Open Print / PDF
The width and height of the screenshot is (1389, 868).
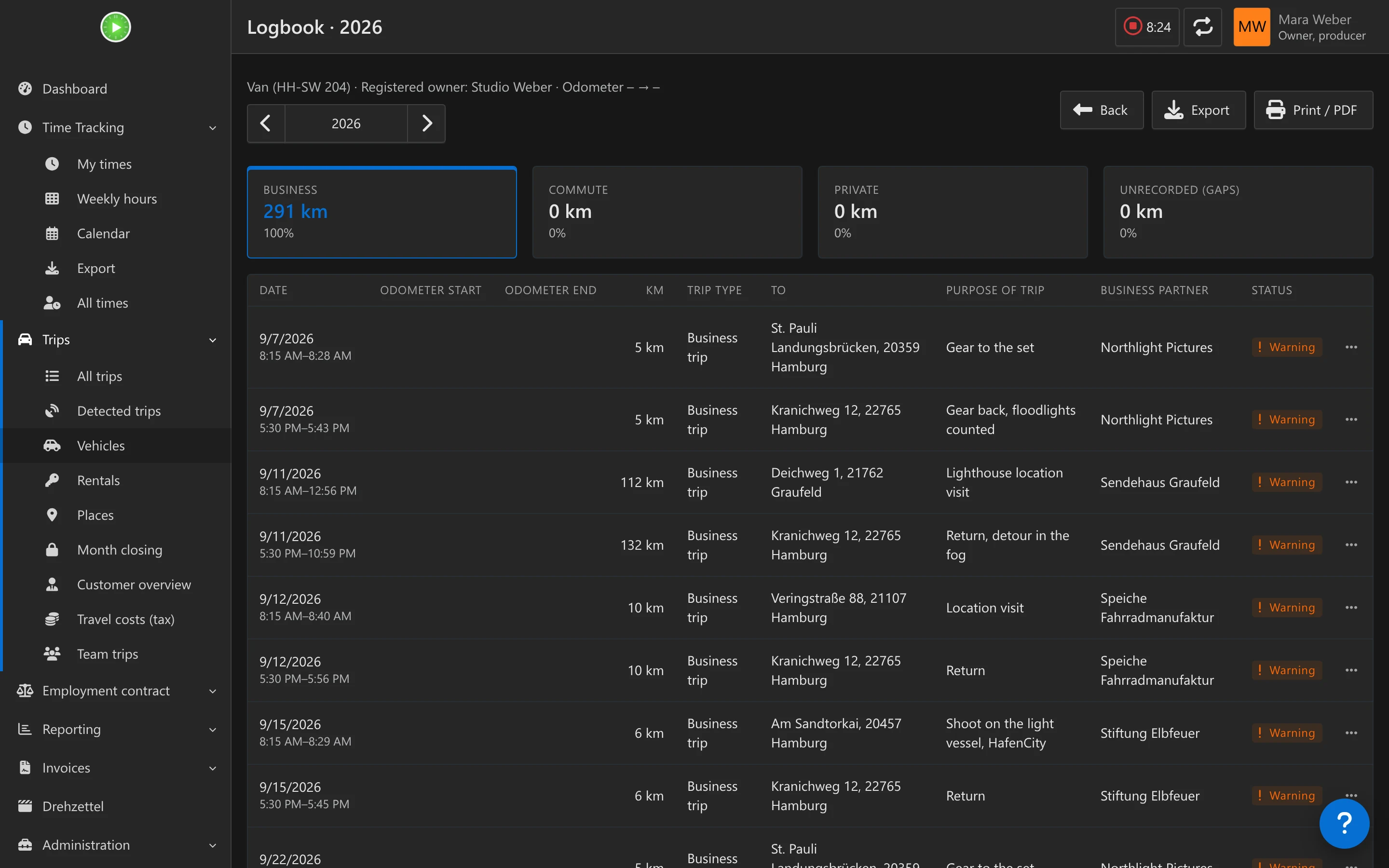click(1313, 109)
